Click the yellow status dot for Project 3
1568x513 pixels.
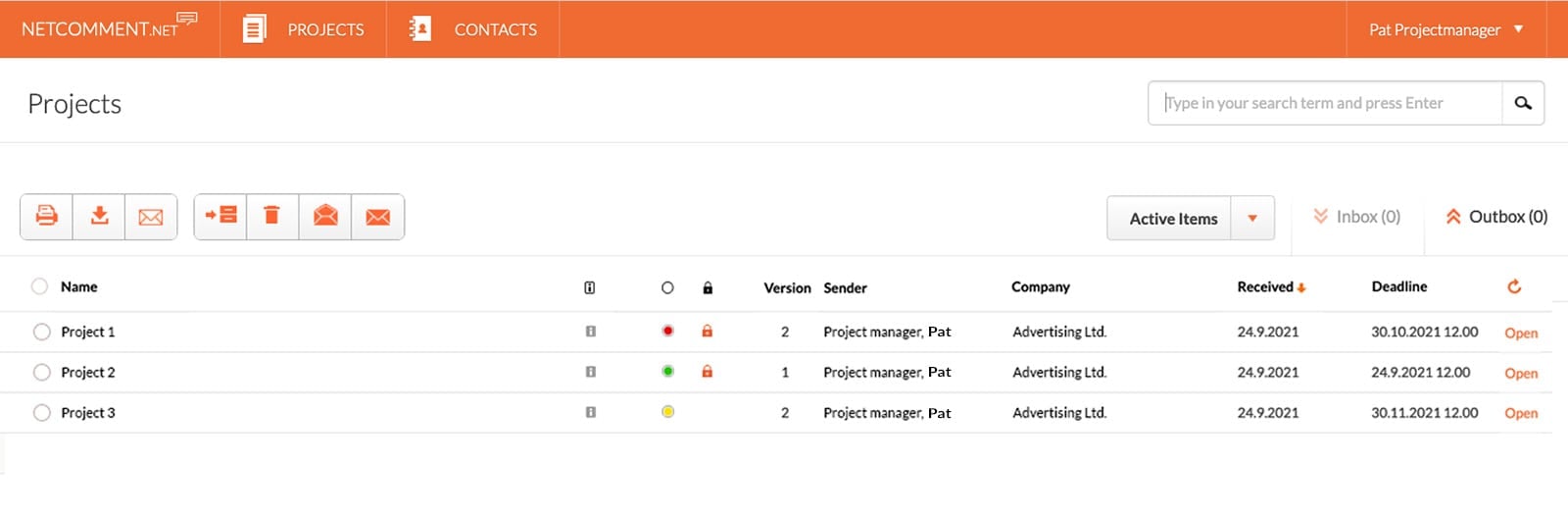667,412
